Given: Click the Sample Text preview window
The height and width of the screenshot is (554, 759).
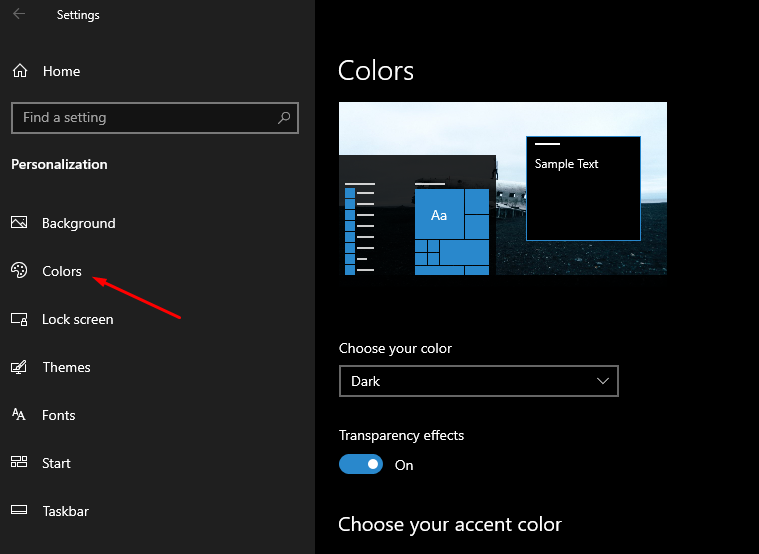Looking at the screenshot, I should pos(583,188).
